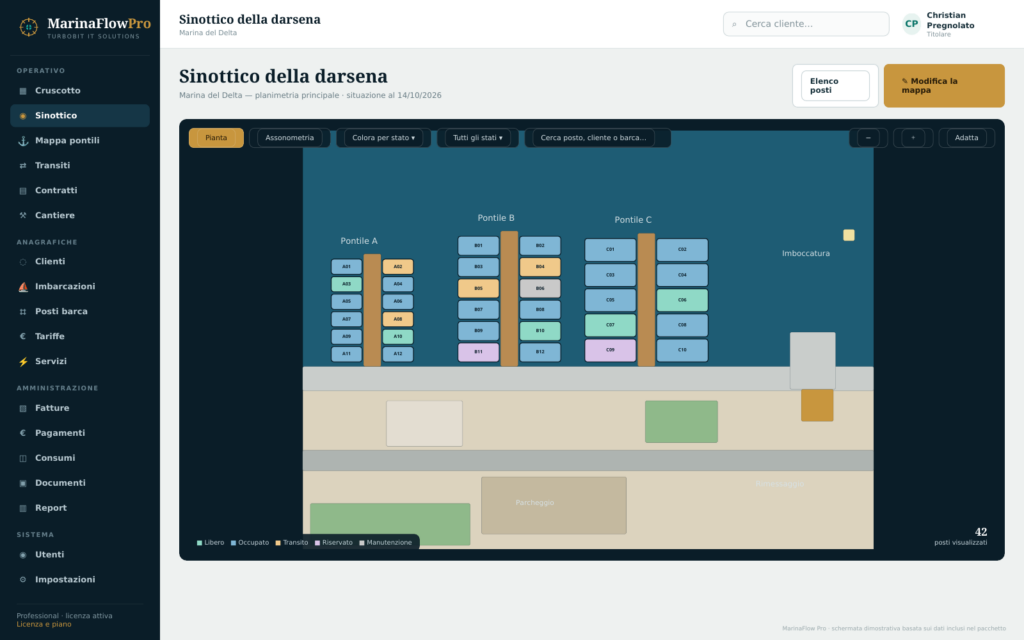Switch the map to Assonometria view

click(289, 138)
